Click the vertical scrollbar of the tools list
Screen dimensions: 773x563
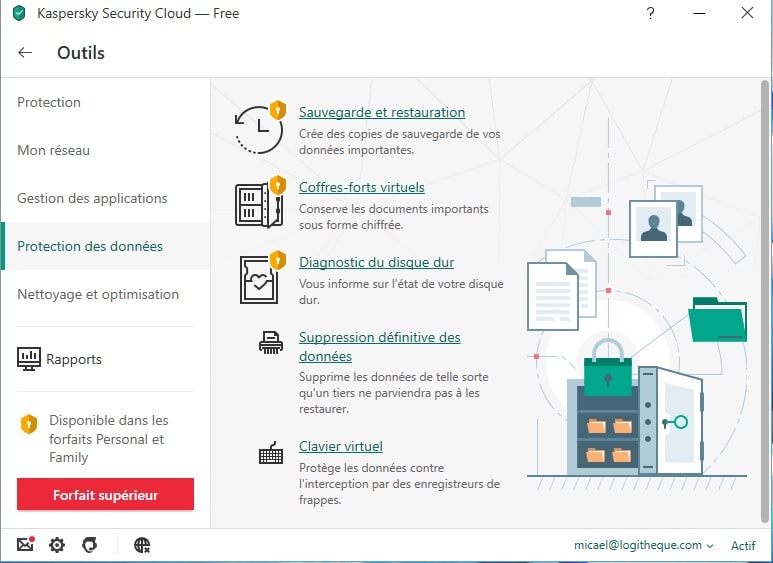point(765,300)
